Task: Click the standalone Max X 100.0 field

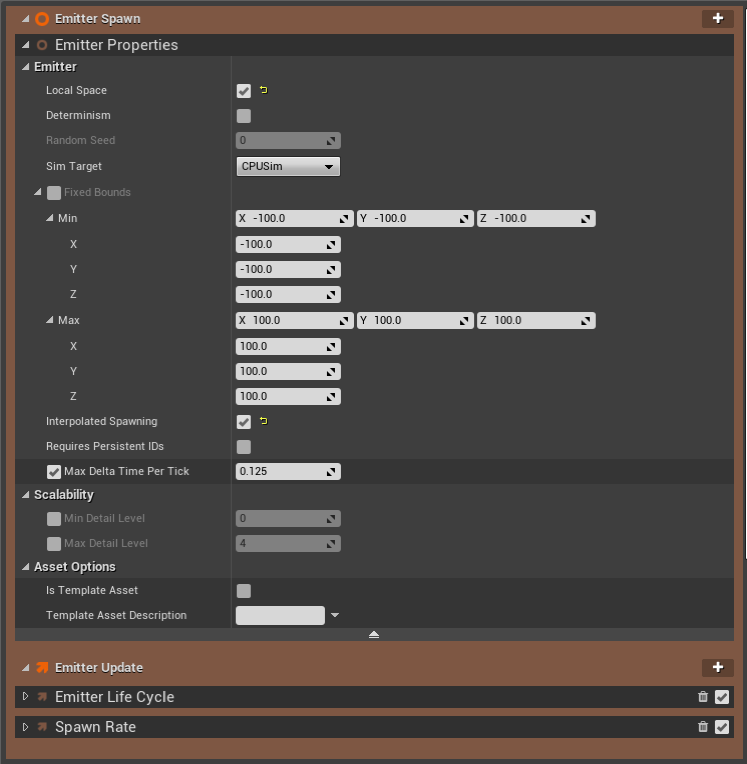Action: tap(288, 347)
